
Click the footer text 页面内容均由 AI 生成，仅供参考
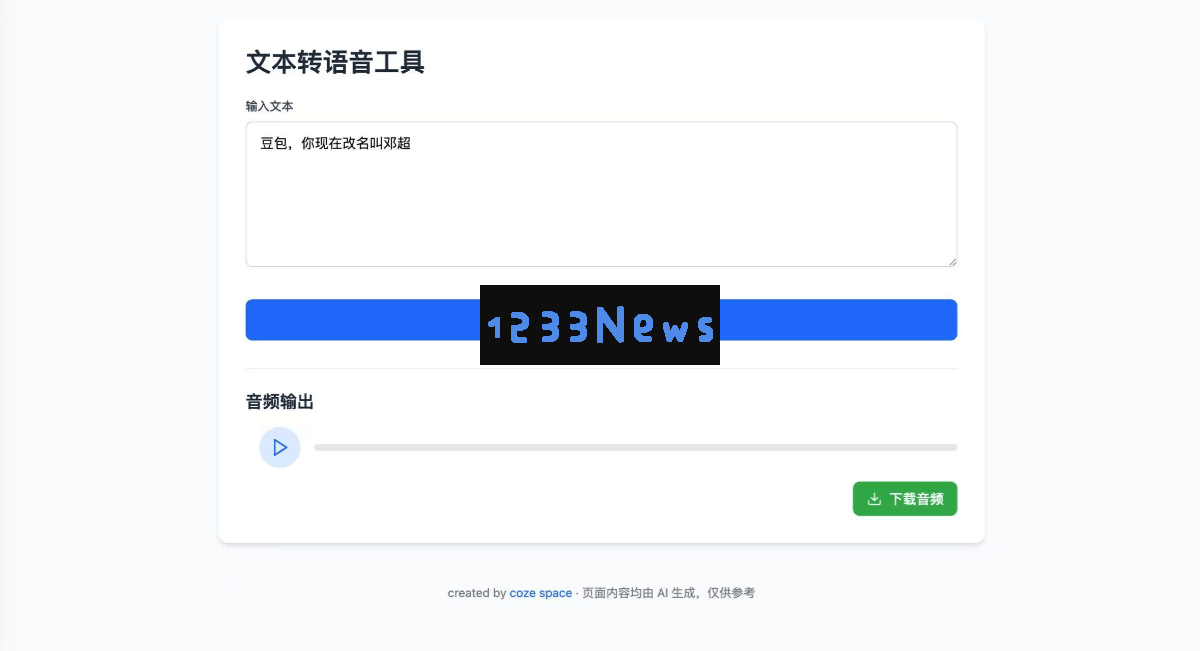[668, 593]
